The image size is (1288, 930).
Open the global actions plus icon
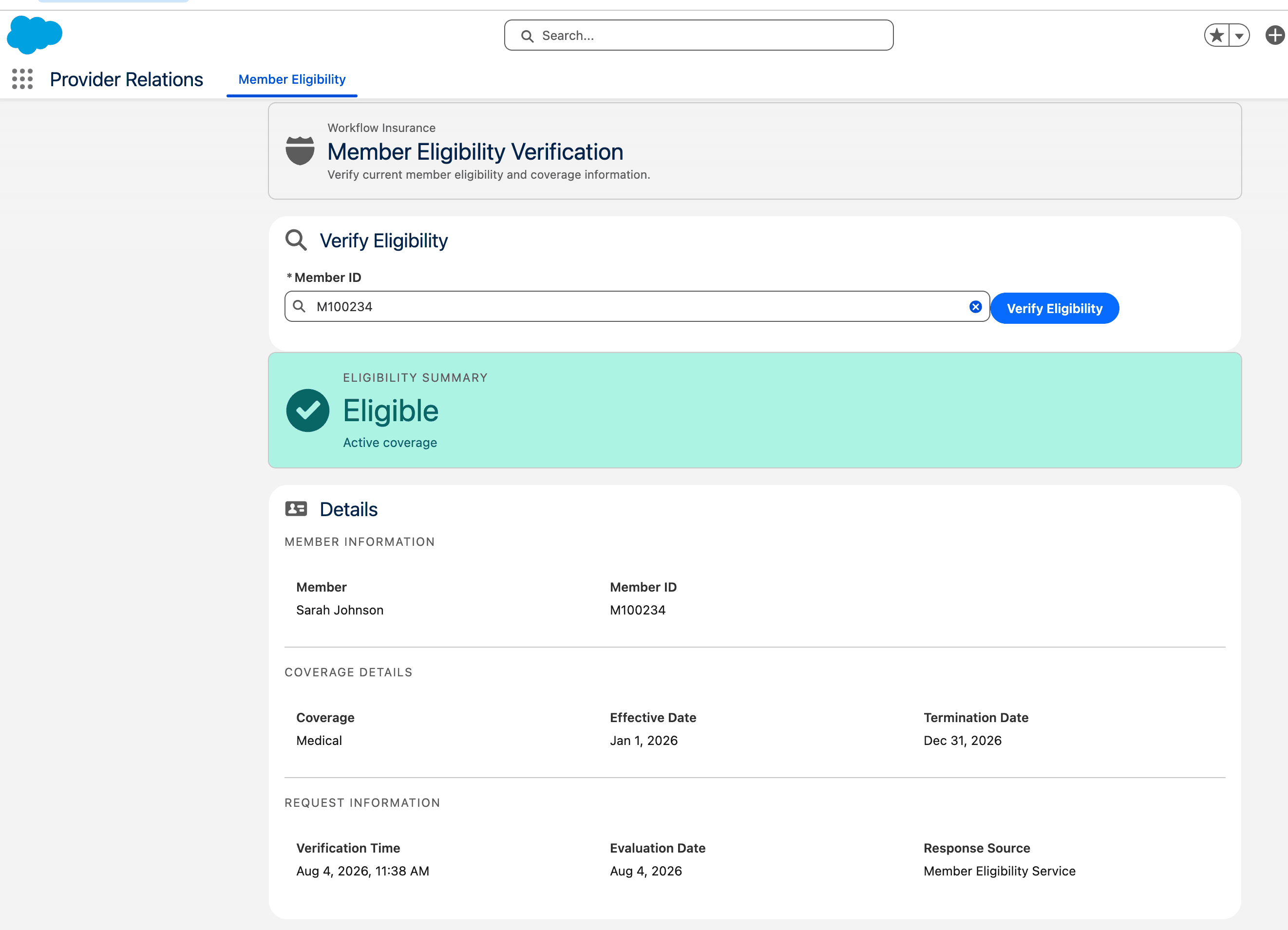(x=1275, y=35)
